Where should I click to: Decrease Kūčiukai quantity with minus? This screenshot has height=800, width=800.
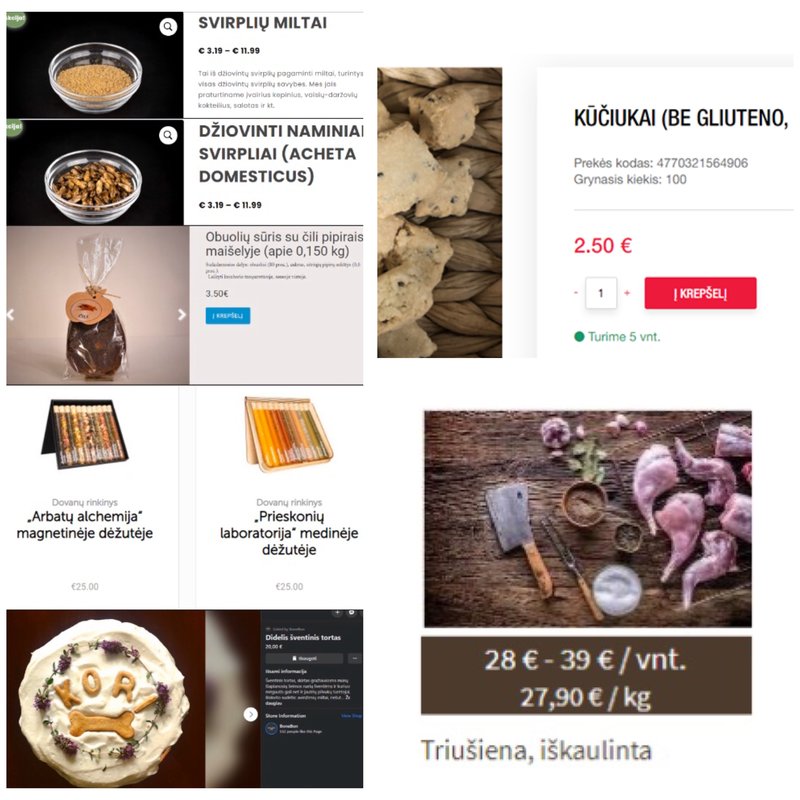click(576, 293)
